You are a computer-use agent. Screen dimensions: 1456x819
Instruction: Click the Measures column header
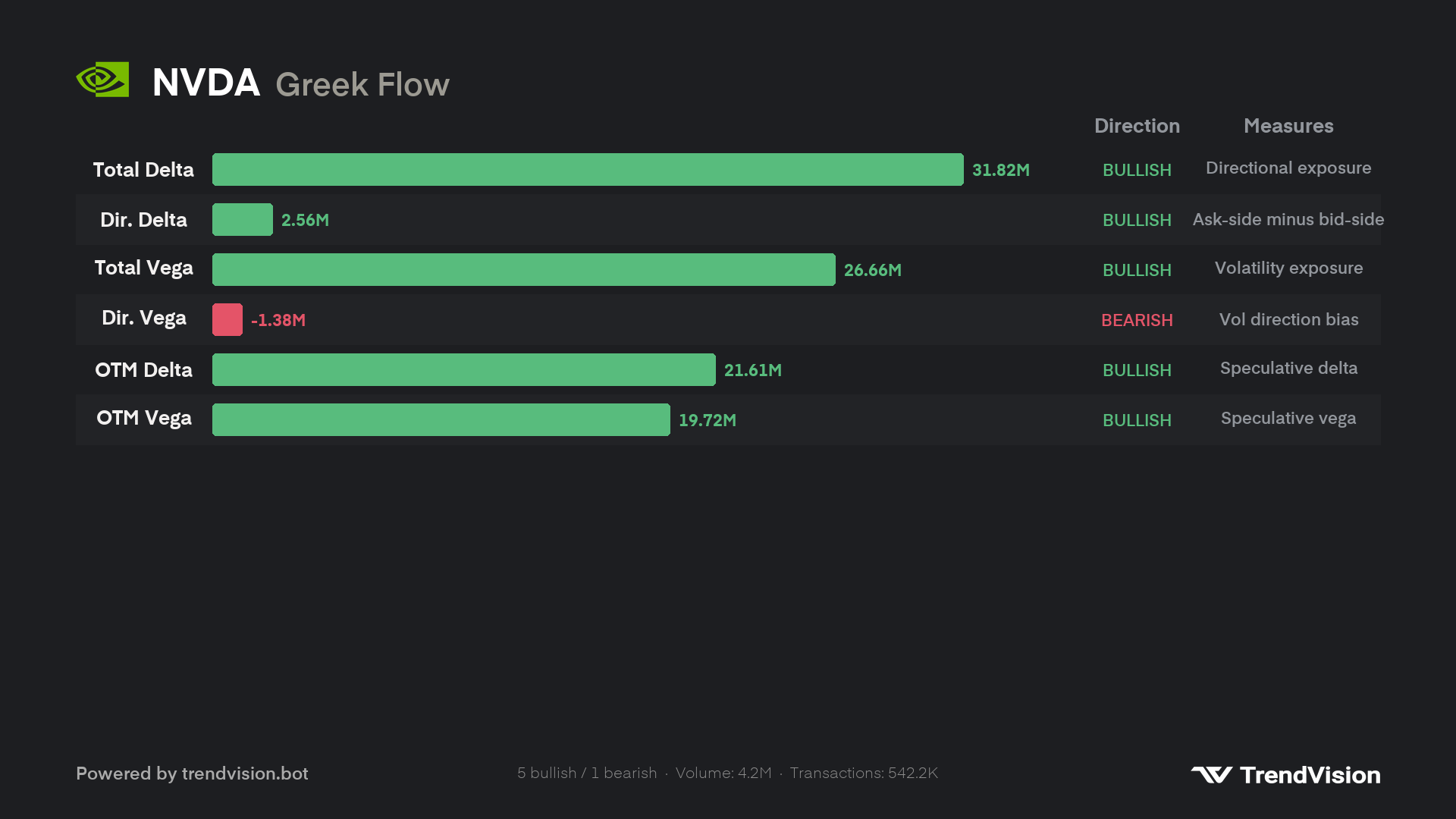click(1288, 126)
